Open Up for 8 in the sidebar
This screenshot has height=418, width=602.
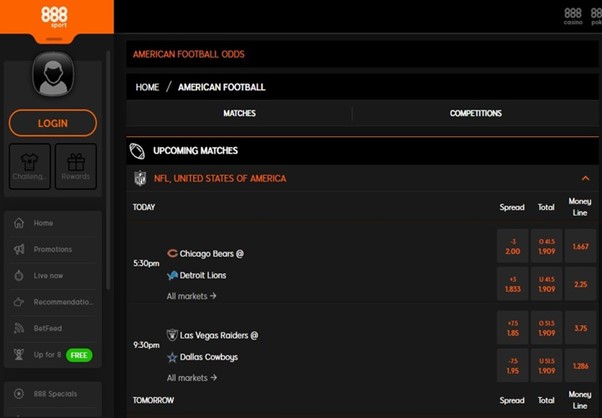(53, 355)
